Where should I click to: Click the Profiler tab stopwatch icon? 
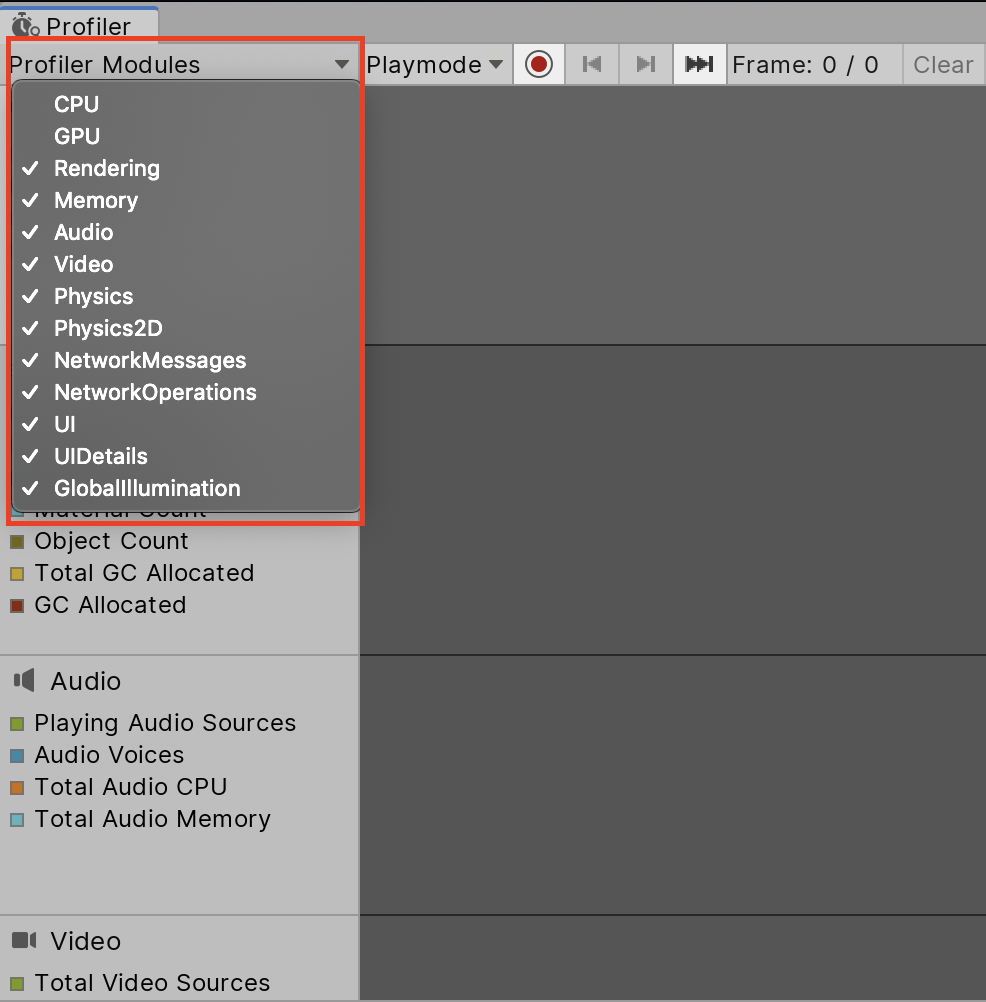[x=25, y=24]
